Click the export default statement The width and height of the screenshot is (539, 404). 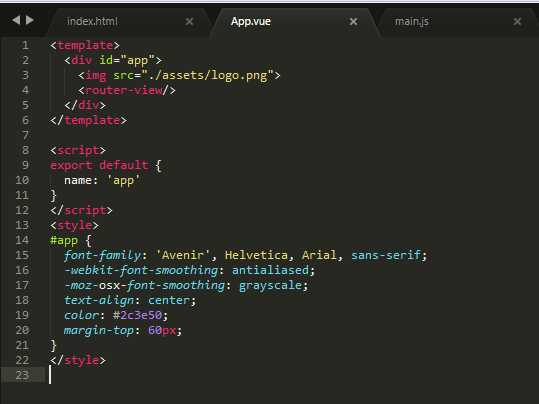click(106, 165)
